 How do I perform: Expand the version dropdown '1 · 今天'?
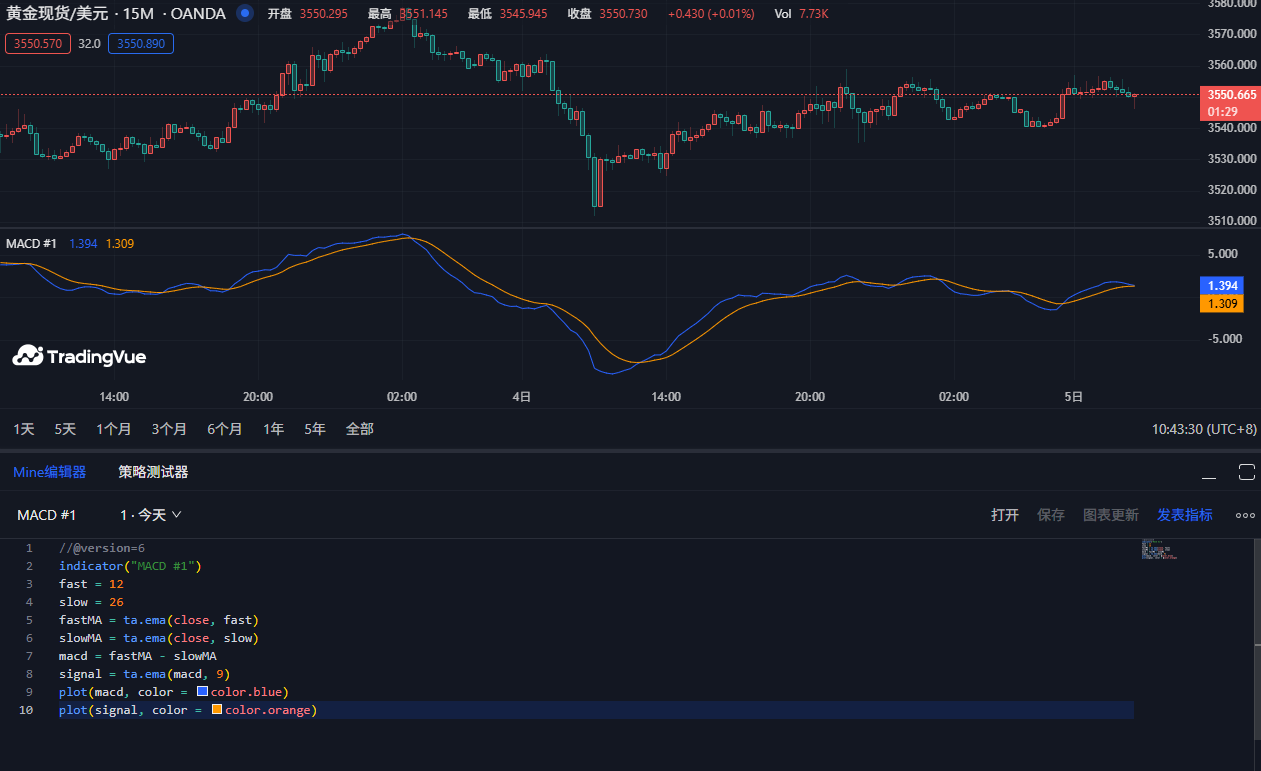point(151,515)
